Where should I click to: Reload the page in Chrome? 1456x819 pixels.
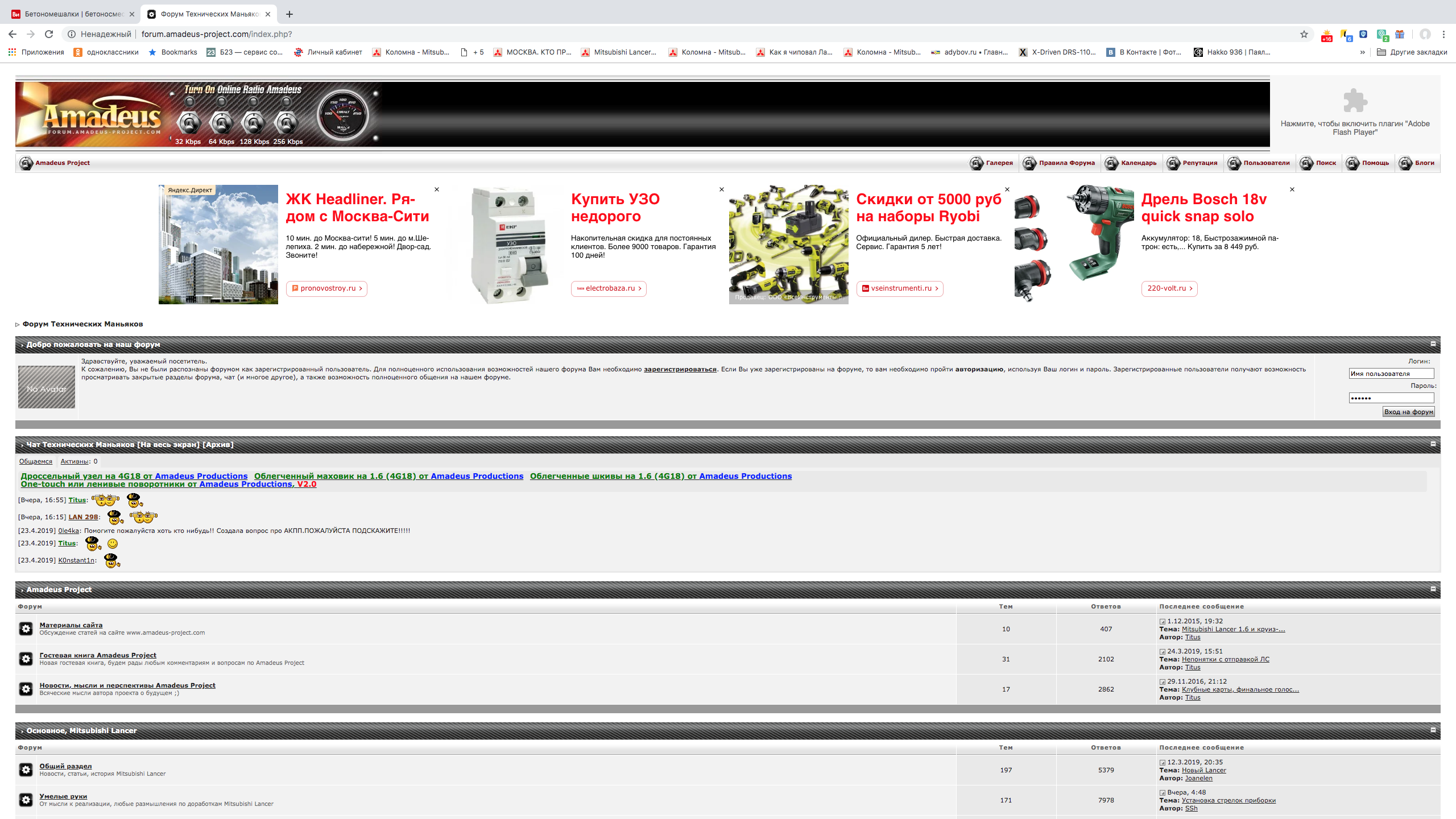49,34
